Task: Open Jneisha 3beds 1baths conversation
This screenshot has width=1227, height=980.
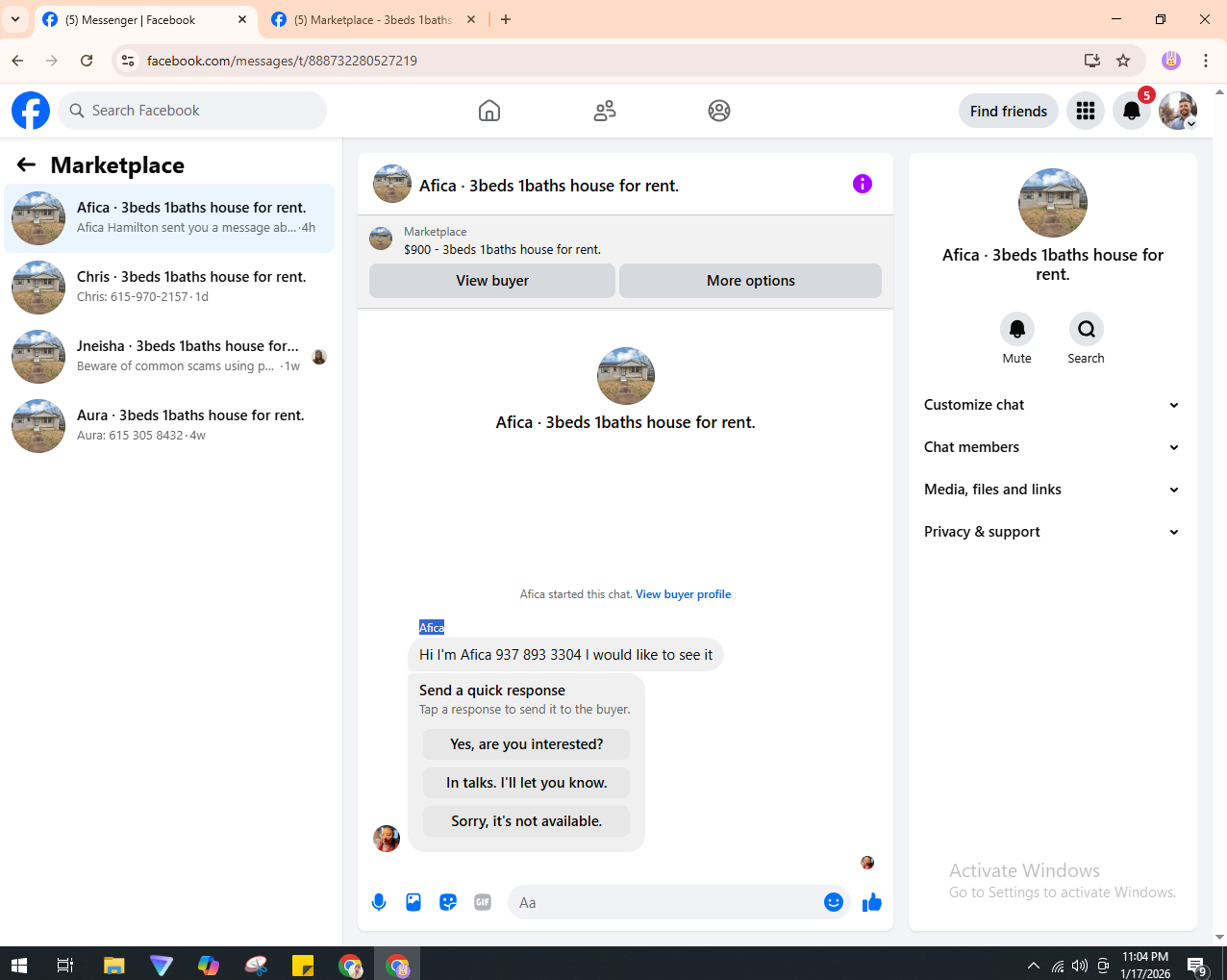Action: pyautogui.click(x=169, y=357)
